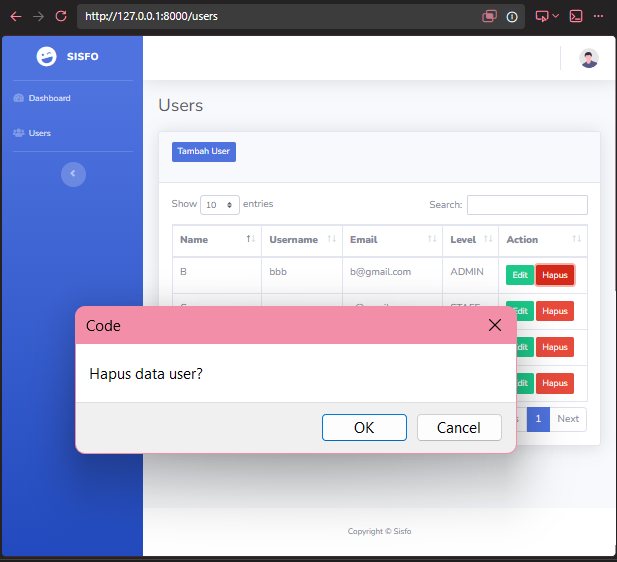Viewport: 617px width, 562px height.
Task: Open the site info circle icon
Action: [512, 17]
